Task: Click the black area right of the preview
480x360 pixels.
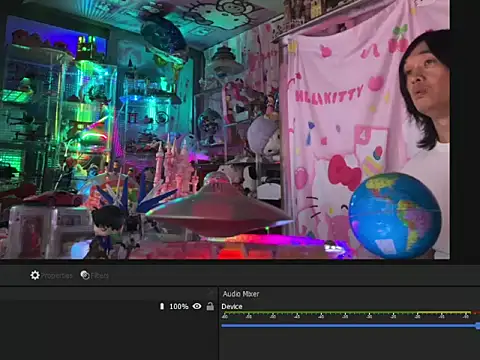Action: 465,130
